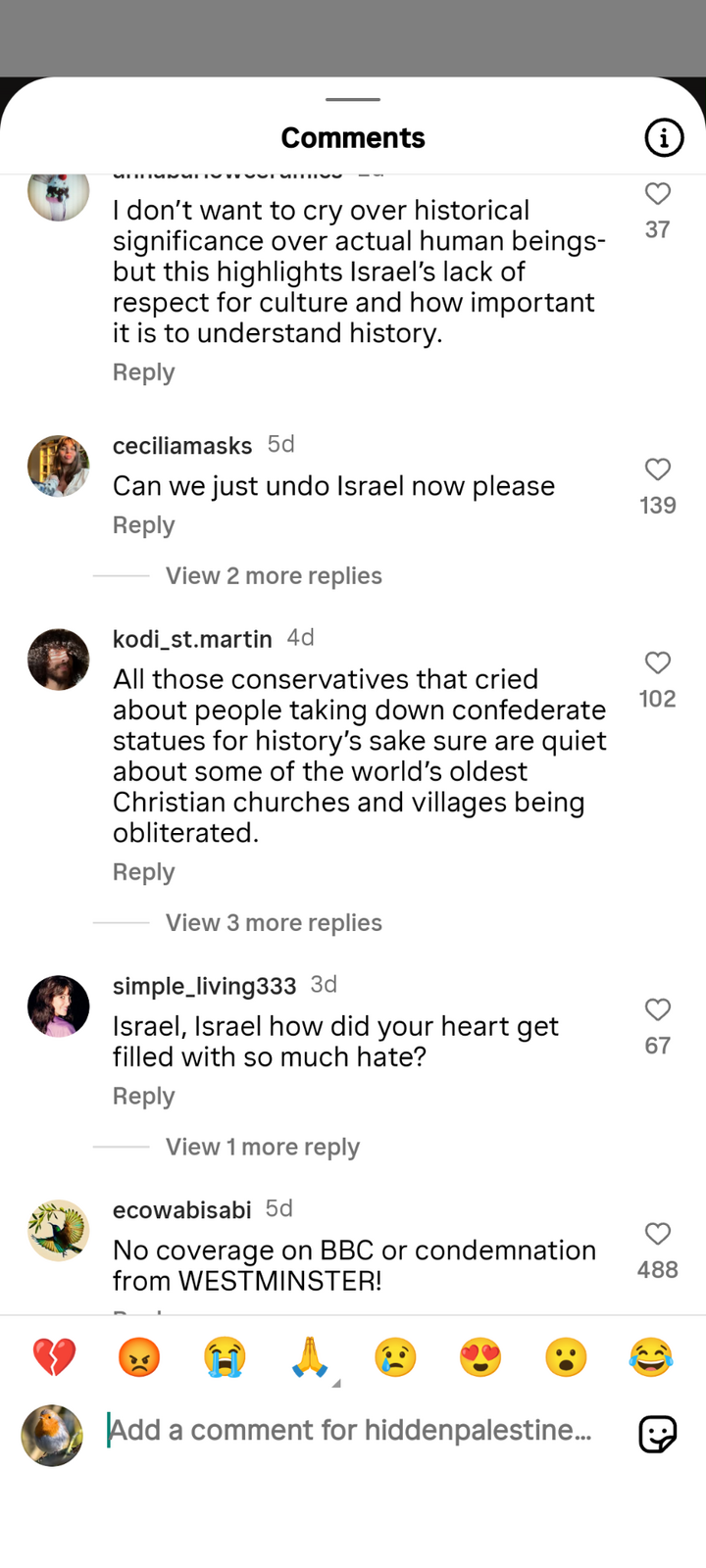Insert the loudly crying emoji
This screenshot has height=1568, width=706.
click(x=225, y=1358)
